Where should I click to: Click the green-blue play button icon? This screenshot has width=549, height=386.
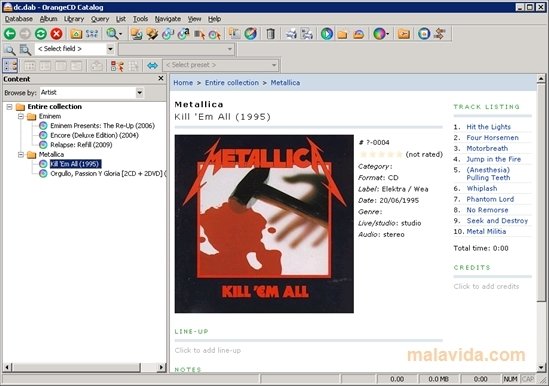pos(327,34)
